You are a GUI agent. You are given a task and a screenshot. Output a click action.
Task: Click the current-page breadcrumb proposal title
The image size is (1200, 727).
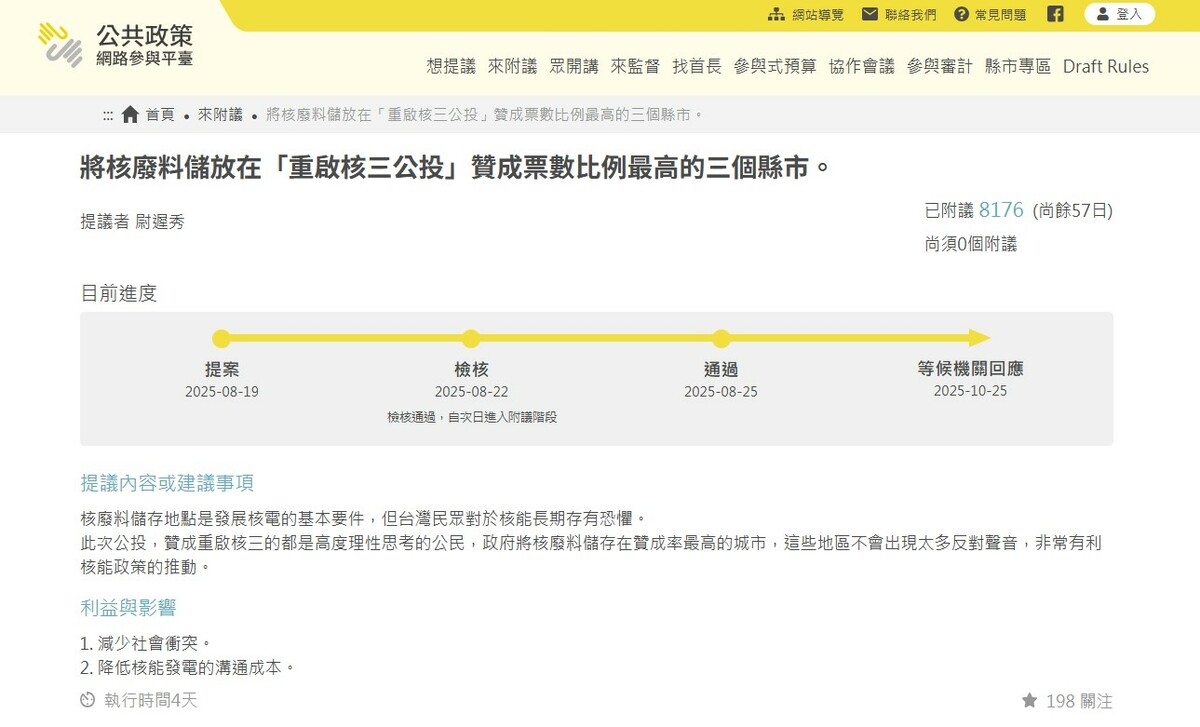(x=485, y=115)
